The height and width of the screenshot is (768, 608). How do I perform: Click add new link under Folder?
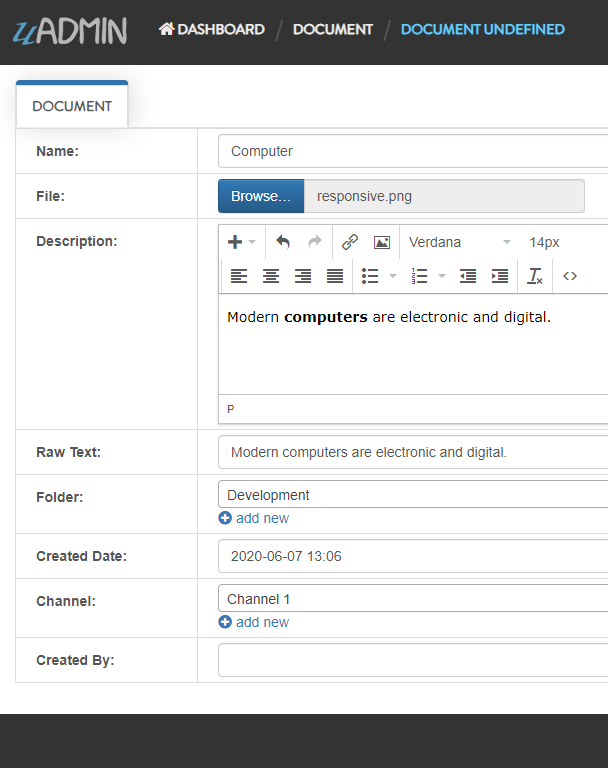pos(262,518)
